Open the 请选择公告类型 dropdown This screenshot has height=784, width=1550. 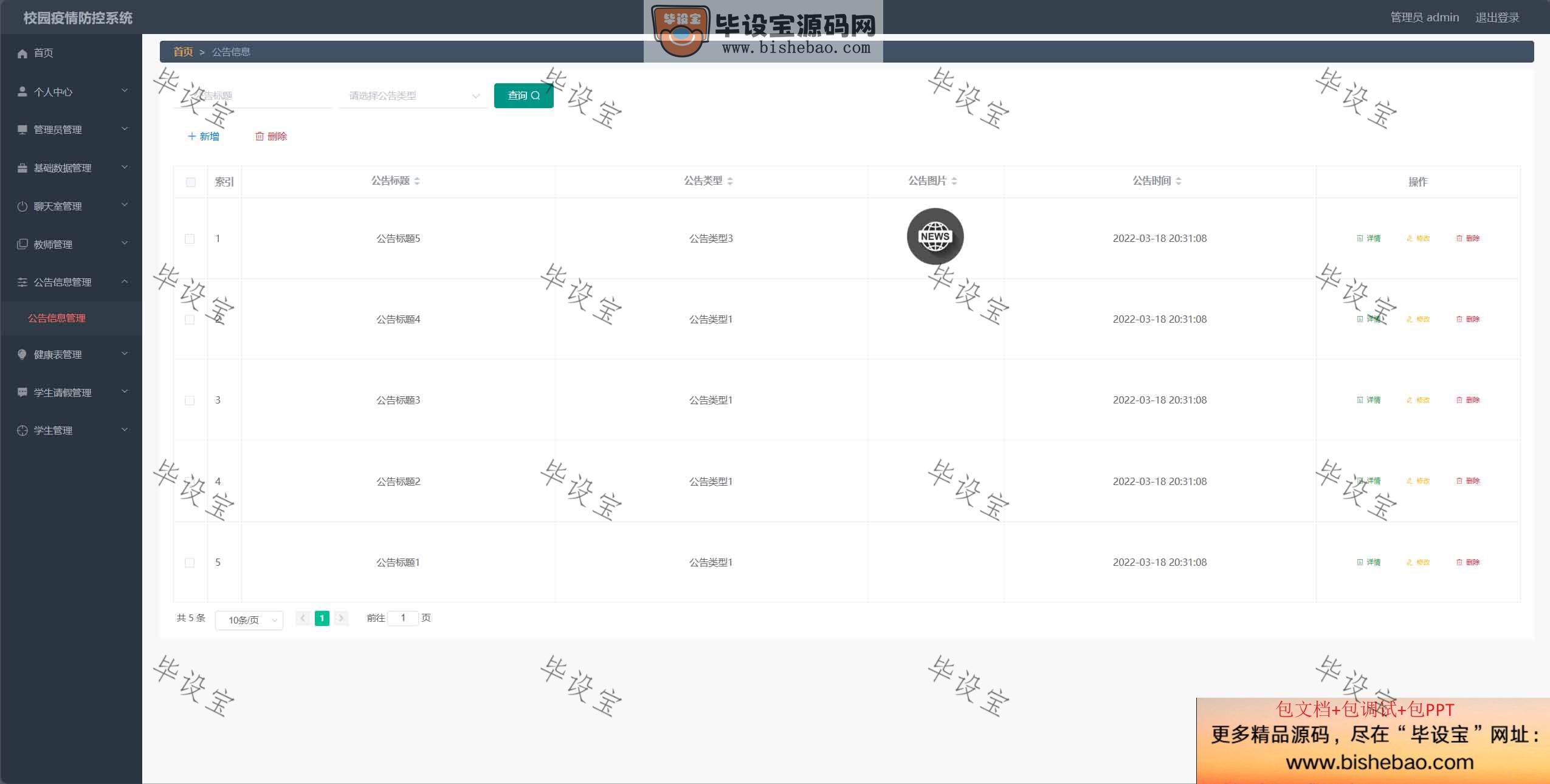(x=413, y=96)
